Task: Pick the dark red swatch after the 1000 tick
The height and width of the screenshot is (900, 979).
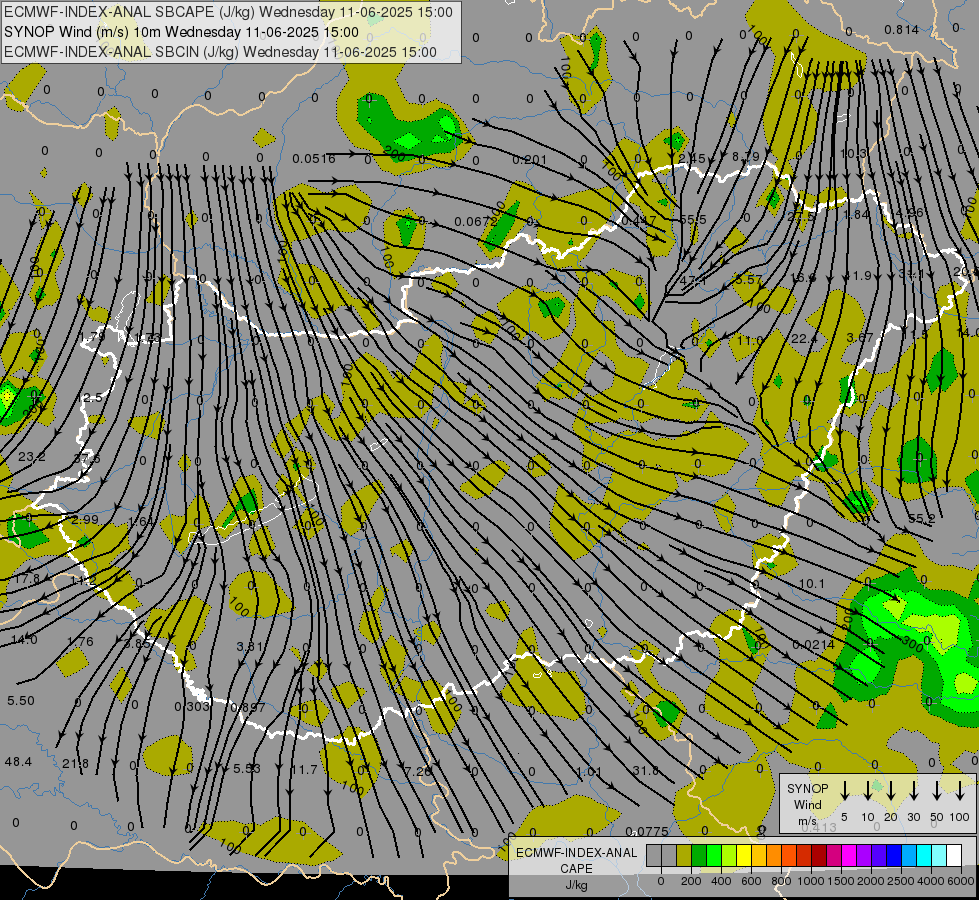Action: (819, 855)
